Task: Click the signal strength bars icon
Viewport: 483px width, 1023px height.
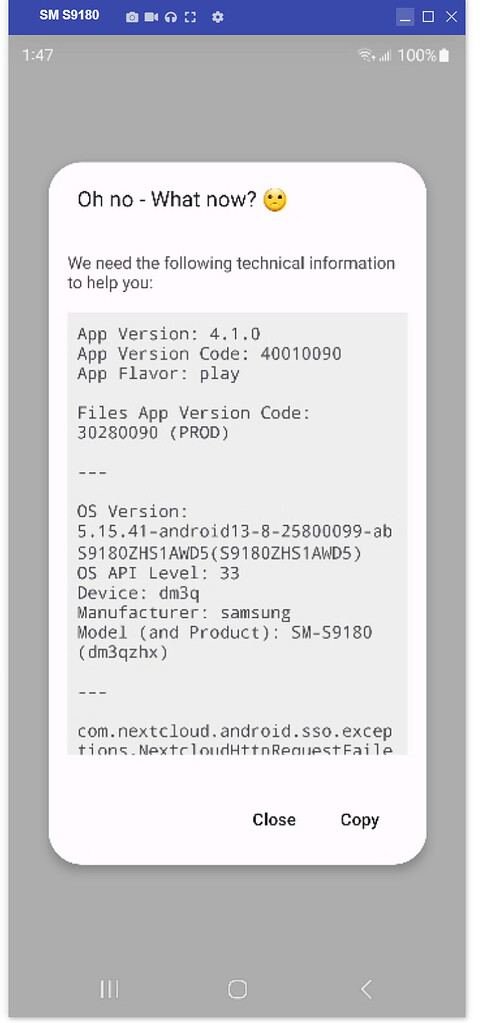Action: pyautogui.click(x=385, y=57)
